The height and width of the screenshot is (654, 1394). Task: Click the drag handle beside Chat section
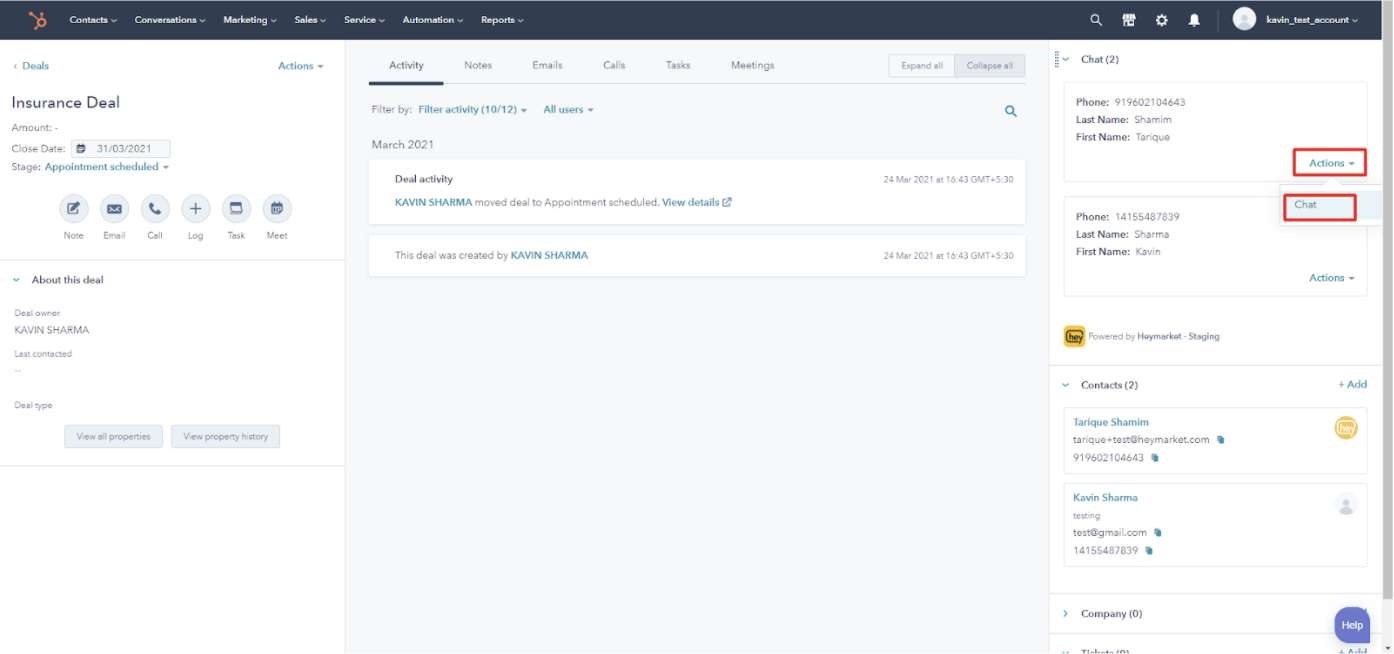(x=1056, y=60)
